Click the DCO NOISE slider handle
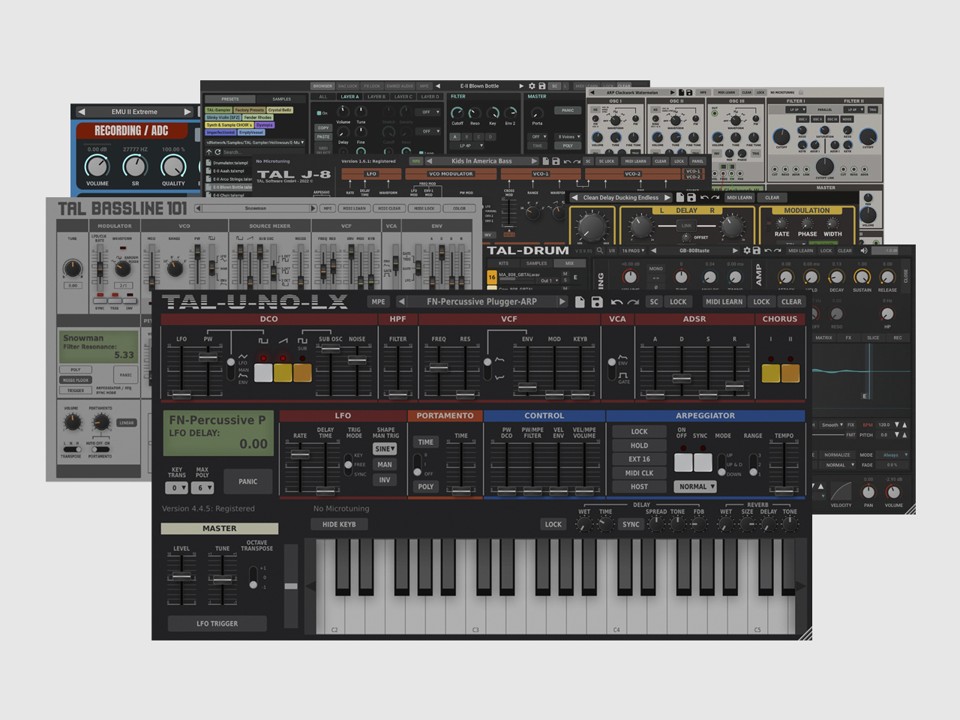The height and width of the screenshot is (720, 960). pos(357,361)
